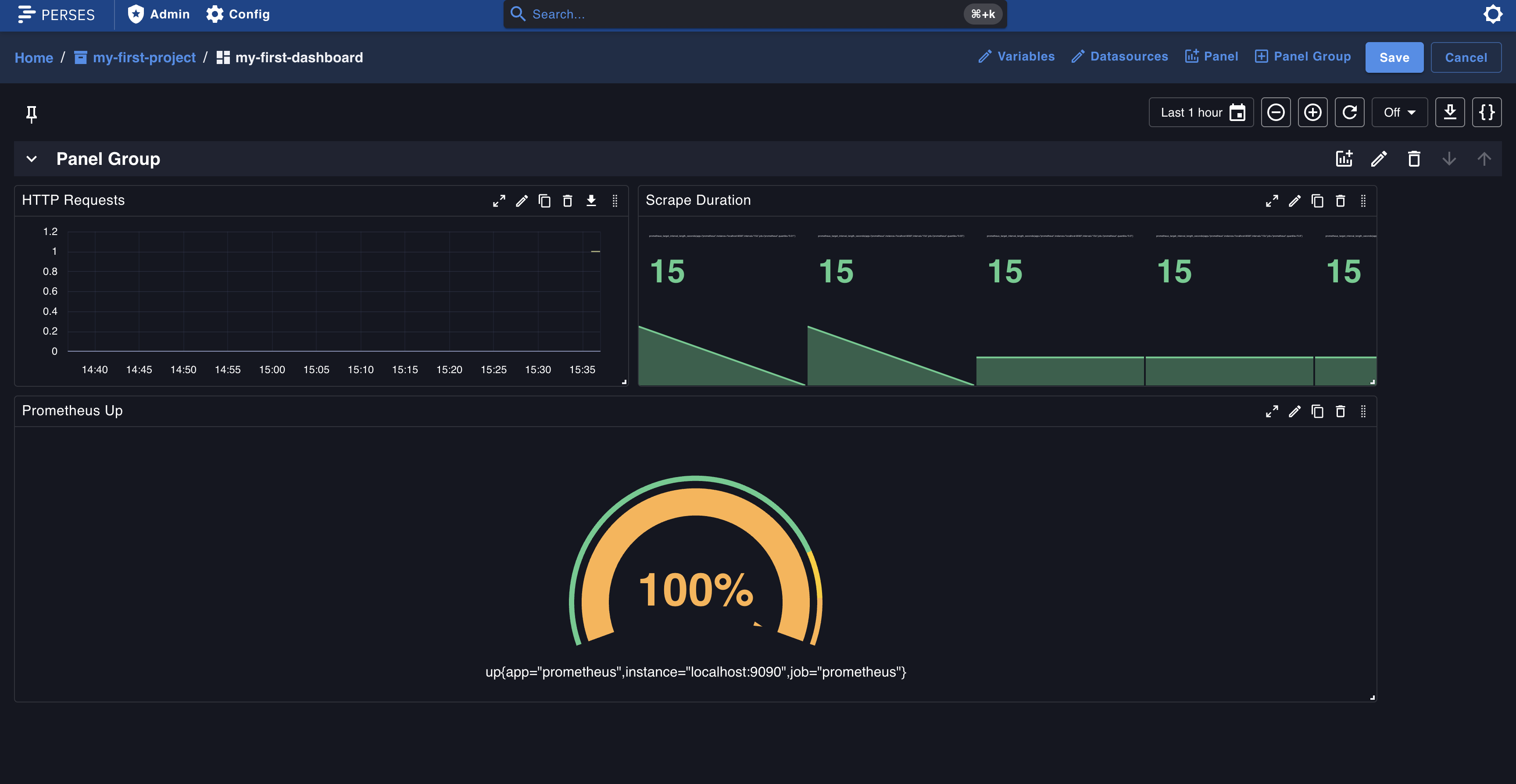Export HTTP Requests panel data
This screenshot has height=784, width=1516.
[x=591, y=201]
